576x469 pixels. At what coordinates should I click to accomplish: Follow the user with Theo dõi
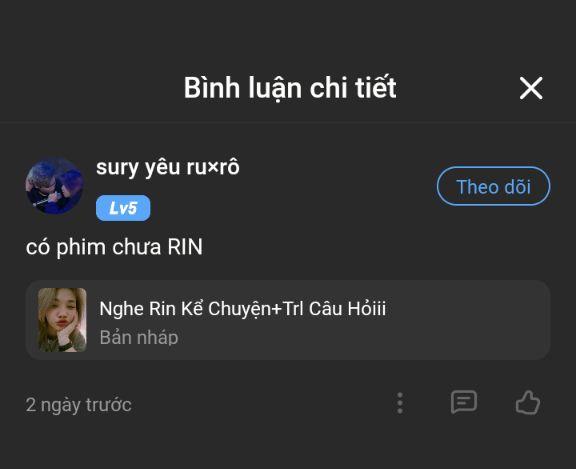tap(493, 186)
